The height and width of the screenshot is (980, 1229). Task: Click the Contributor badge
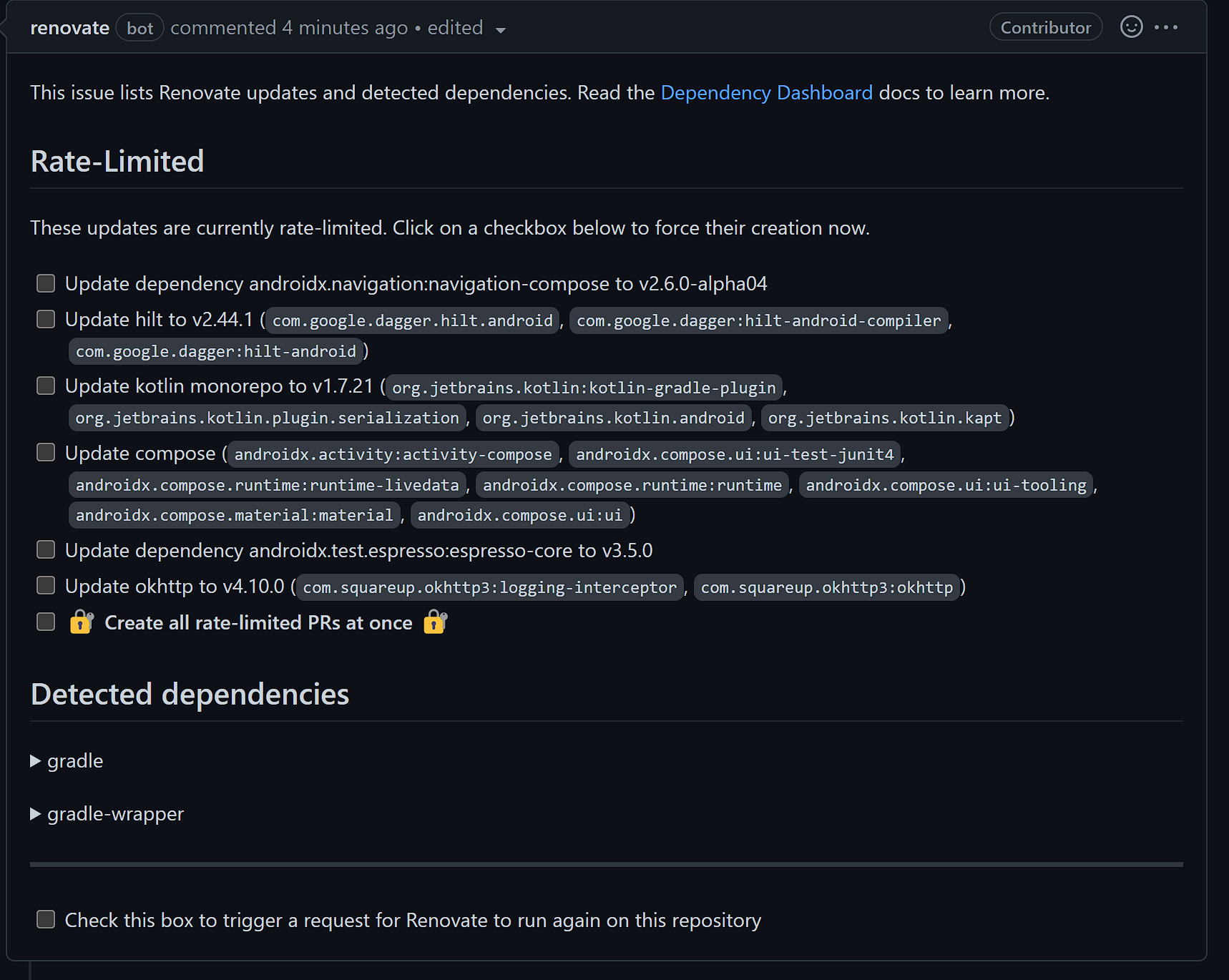pos(1045,27)
